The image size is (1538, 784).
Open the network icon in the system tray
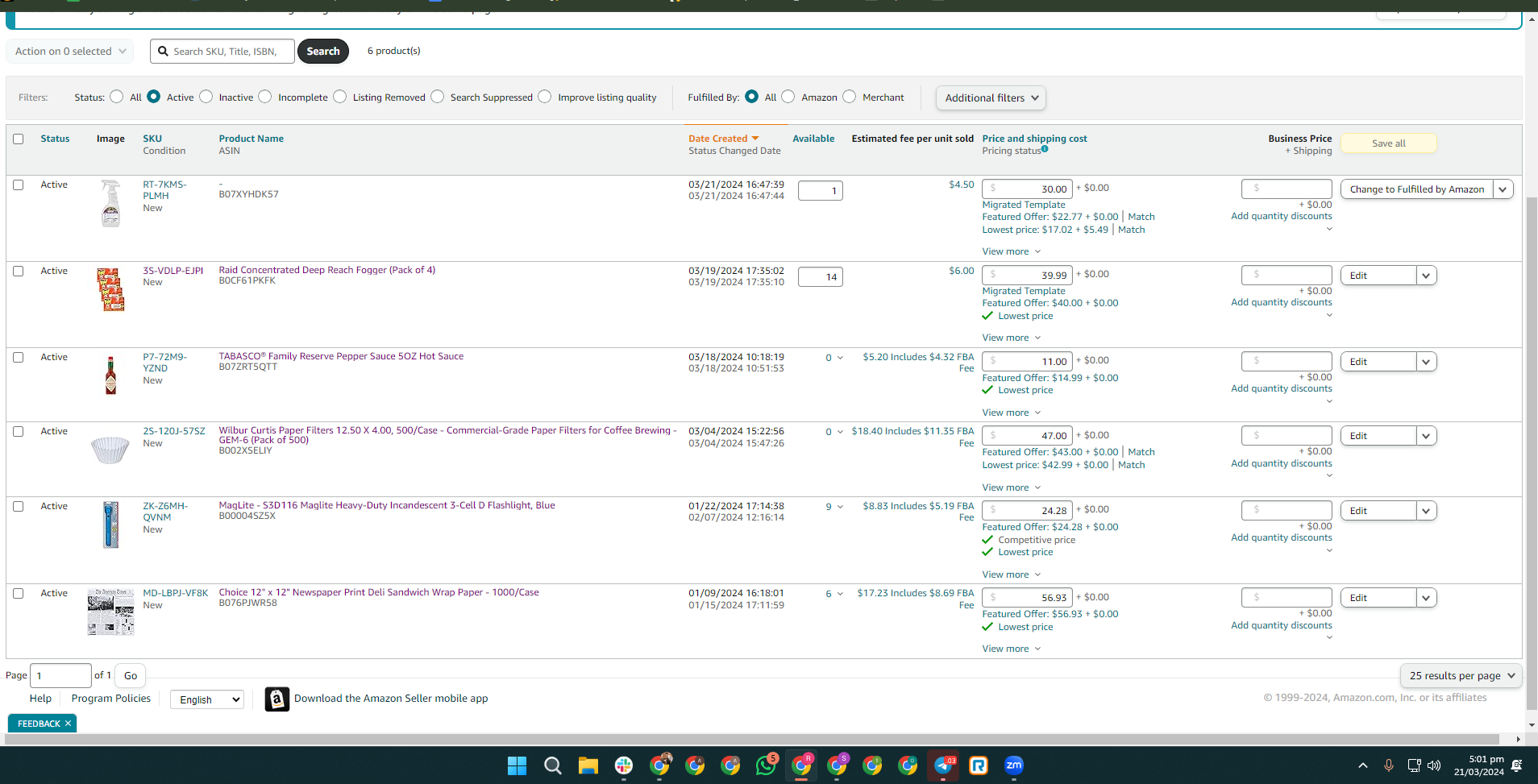[x=1414, y=765]
